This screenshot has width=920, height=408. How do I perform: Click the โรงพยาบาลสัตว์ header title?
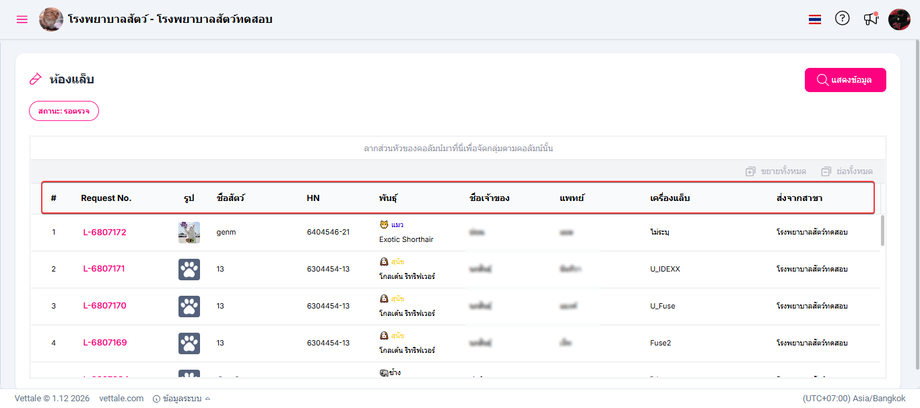click(170, 19)
